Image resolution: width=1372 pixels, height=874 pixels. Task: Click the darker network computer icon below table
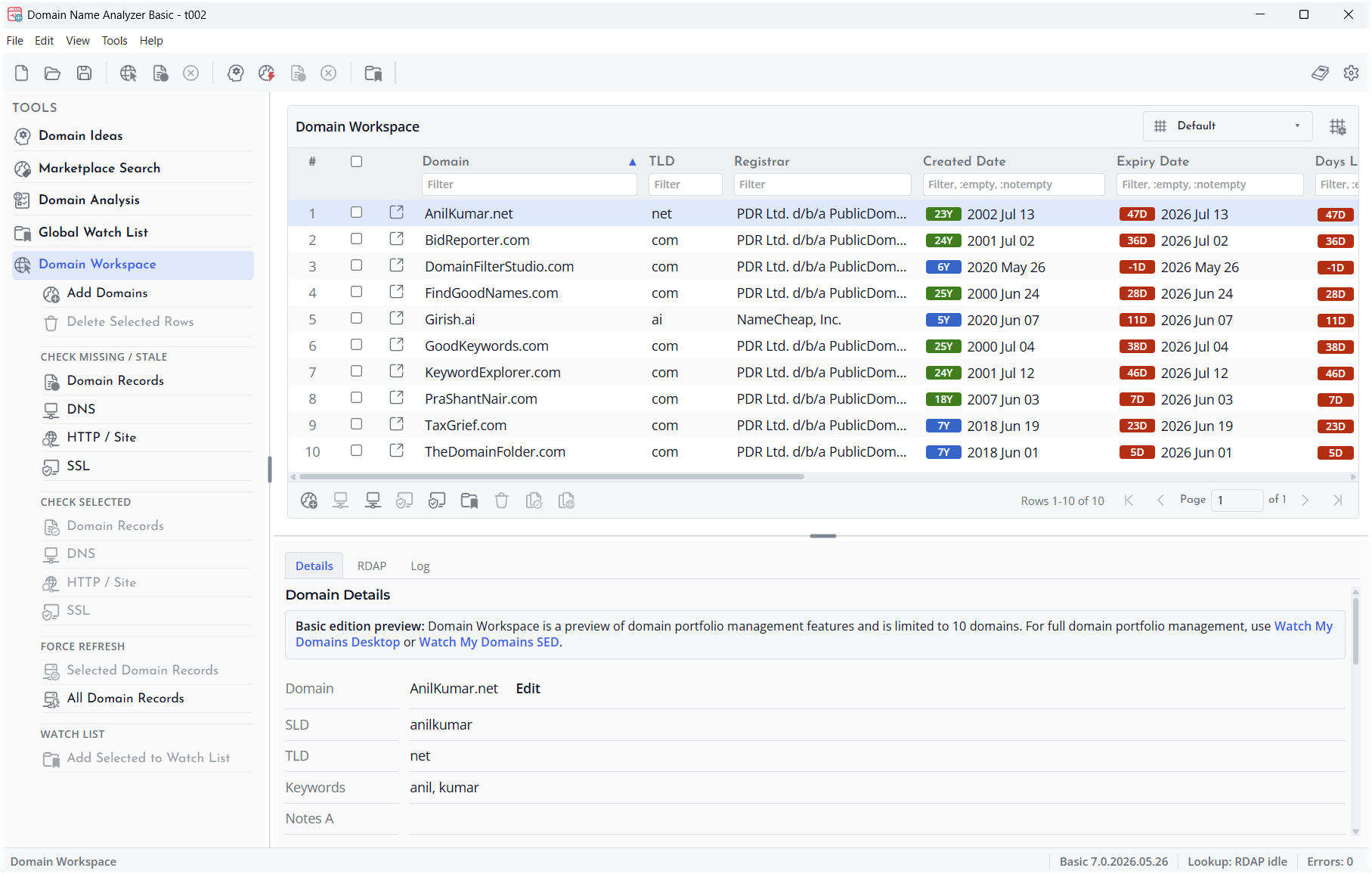(x=373, y=501)
